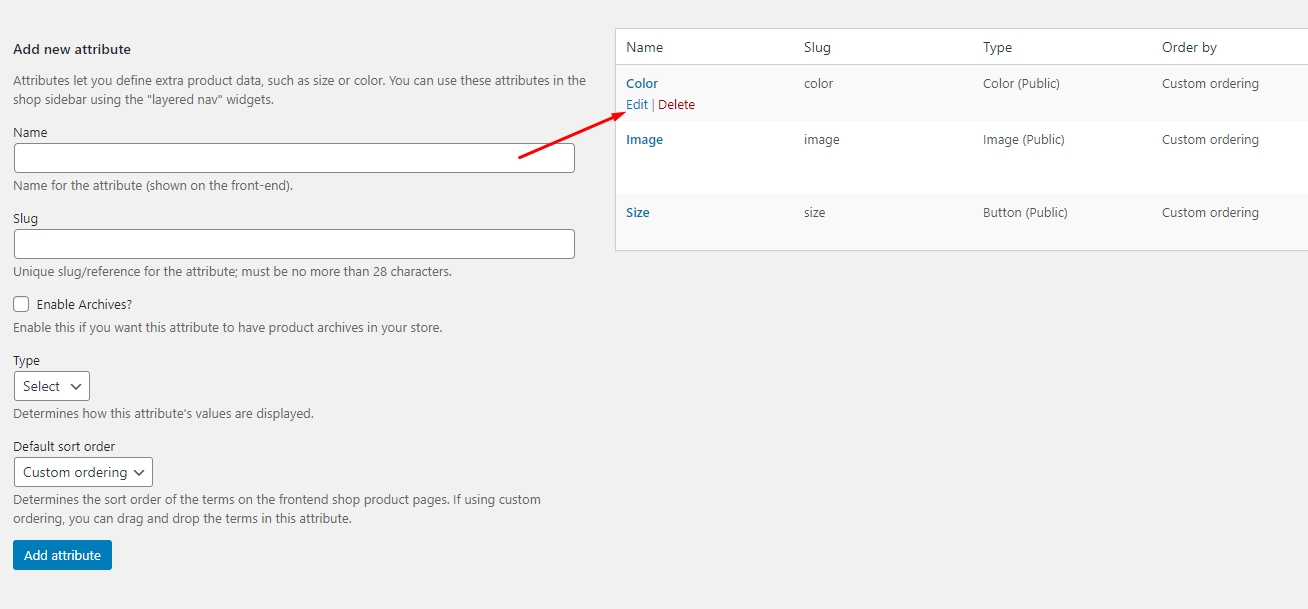Open the Type select dropdown
1308x609 pixels.
pyautogui.click(x=52, y=386)
